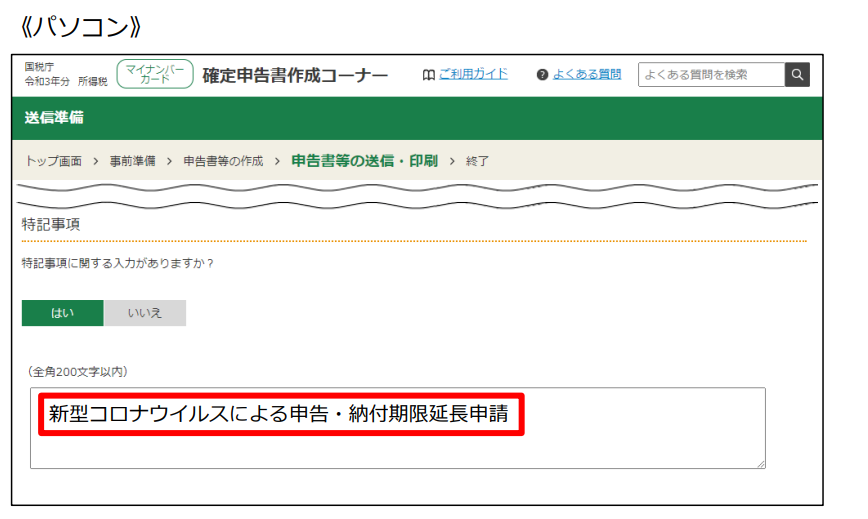Click the search magnifier button

[797, 75]
